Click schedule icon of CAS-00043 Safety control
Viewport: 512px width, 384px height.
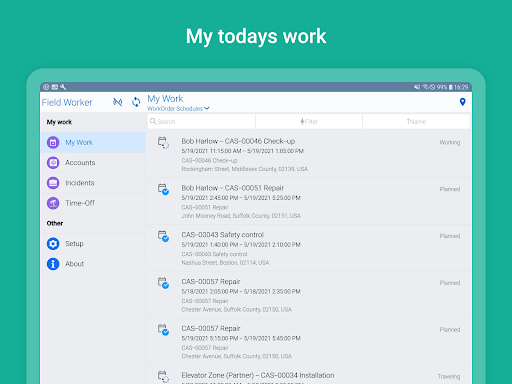click(163, 236)
